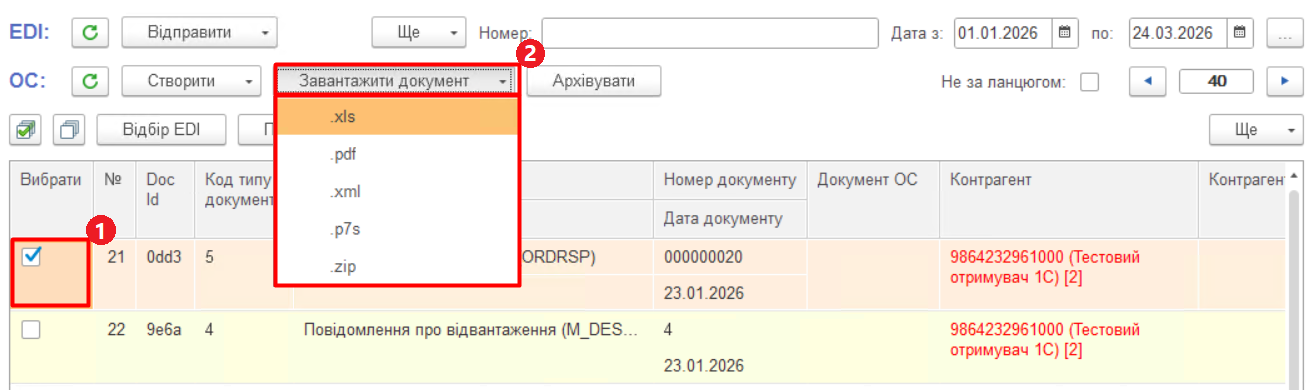
Task: Click the page count field showing 40
Action: (x=1217, y=81)
